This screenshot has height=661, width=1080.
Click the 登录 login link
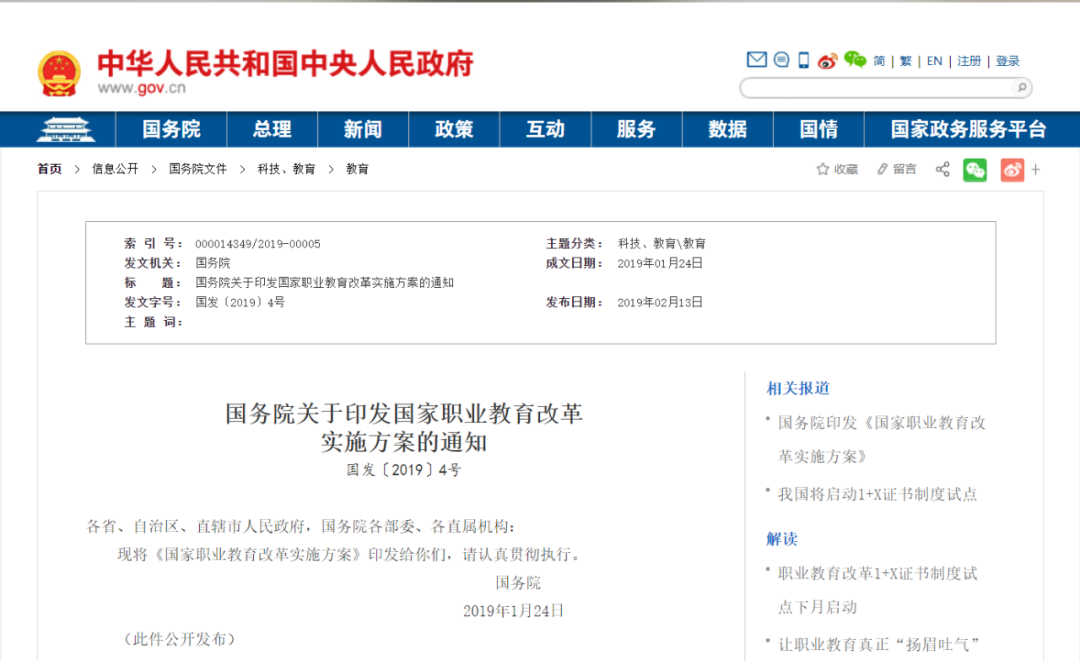(1009, 60)
